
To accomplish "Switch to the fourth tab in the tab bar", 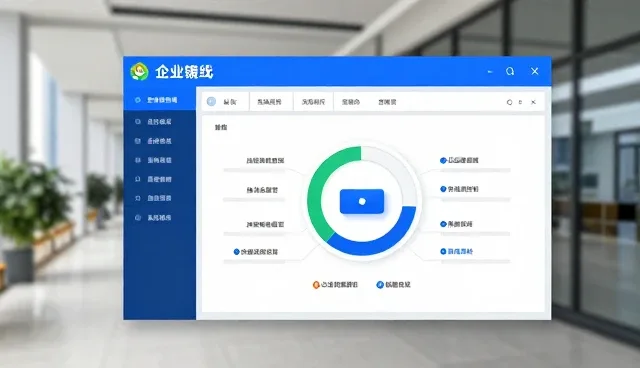I will (x=351, y=102).
